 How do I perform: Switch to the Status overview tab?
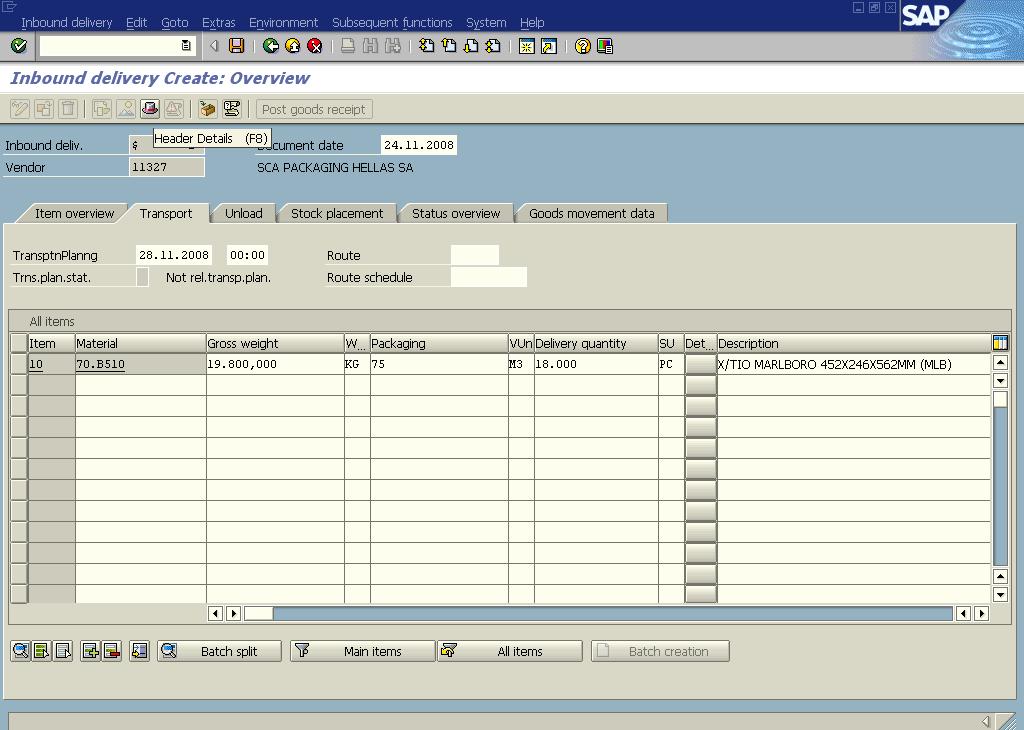(x=456, y=214)
